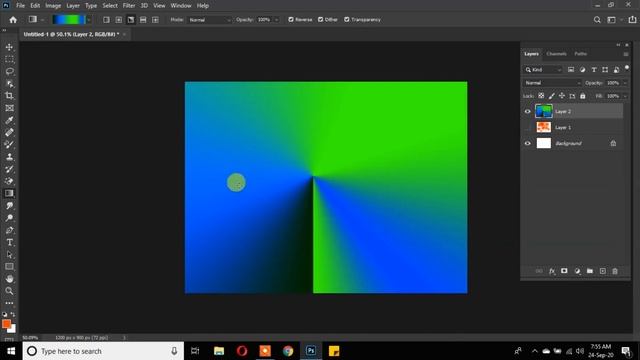Choose the Angle Gradient style icon
The image size is (640, 360).
coord(131,20)
